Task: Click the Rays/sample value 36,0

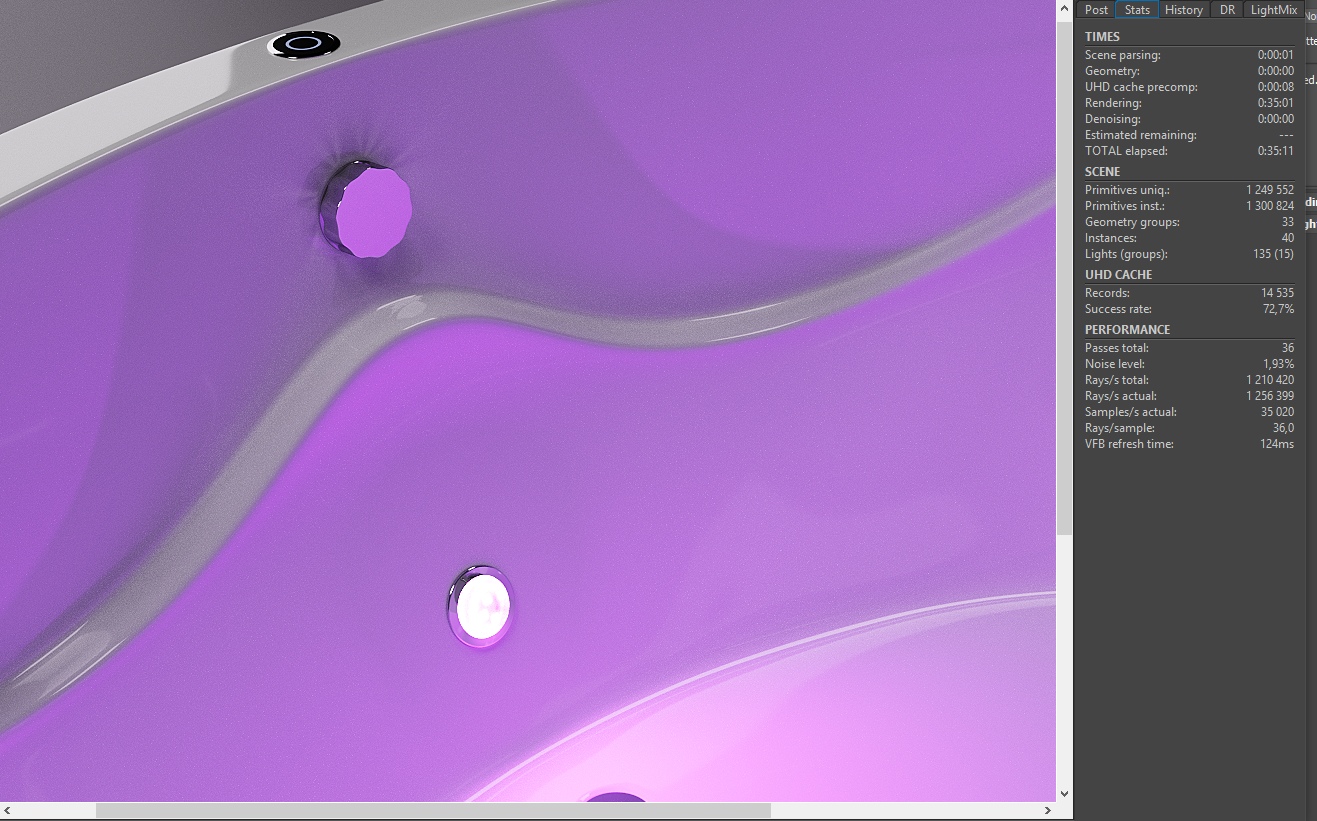Action: pos(1284,429)
